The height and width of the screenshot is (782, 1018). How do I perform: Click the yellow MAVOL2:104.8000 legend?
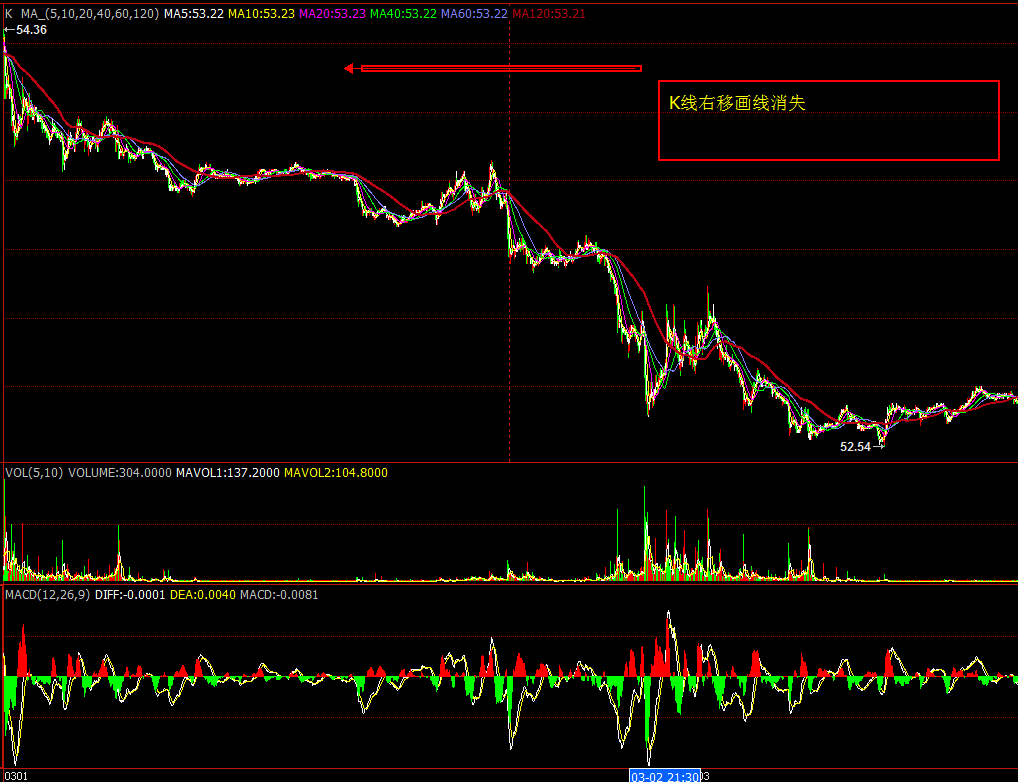point(336,472)
